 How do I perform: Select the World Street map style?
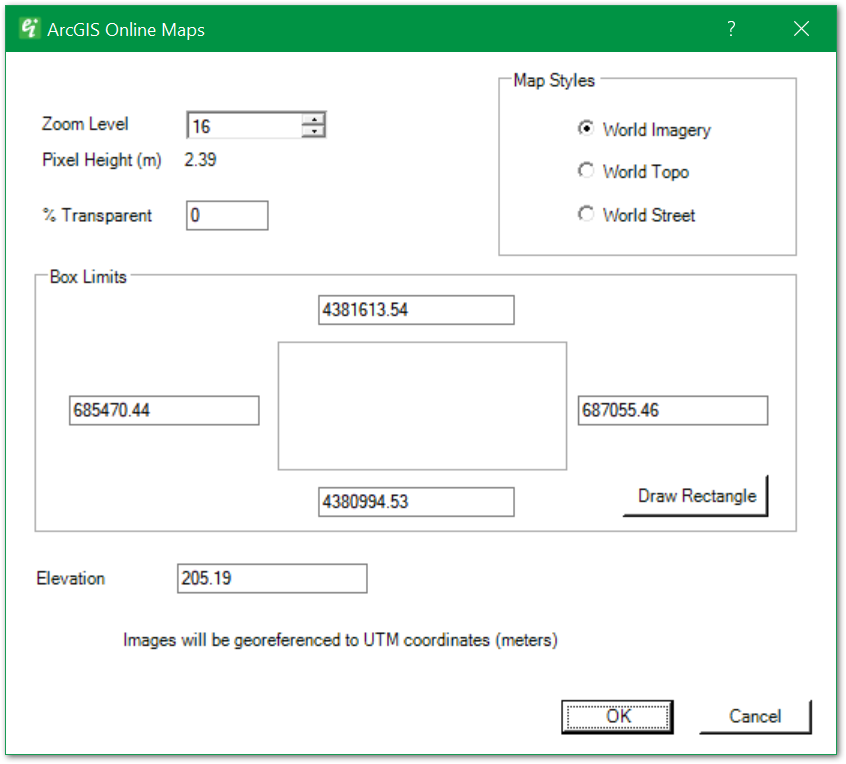pos(586,214)
